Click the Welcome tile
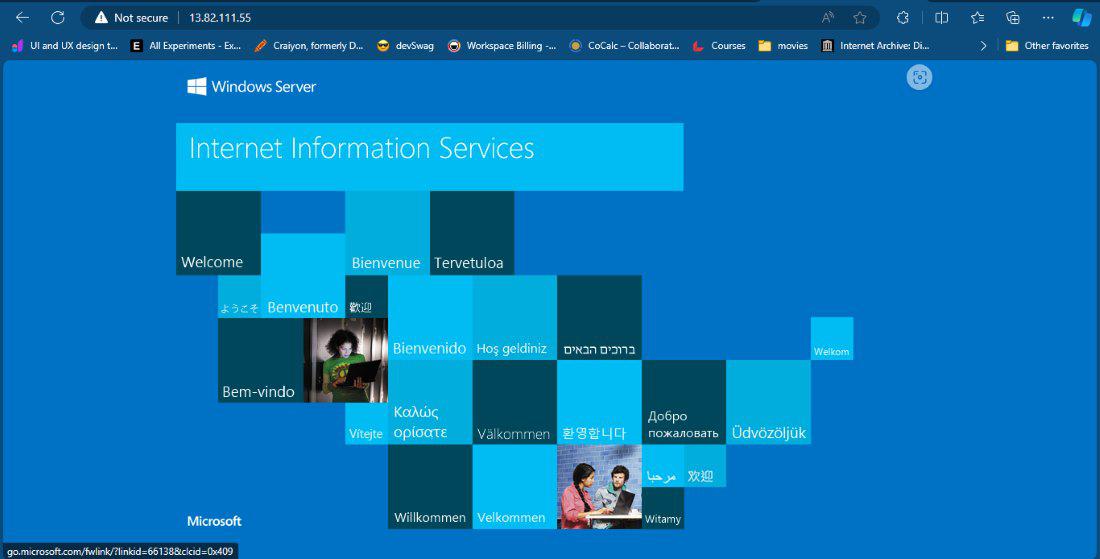The width and height of the screenshot is (1100, 559). click(x=218, y=233)
